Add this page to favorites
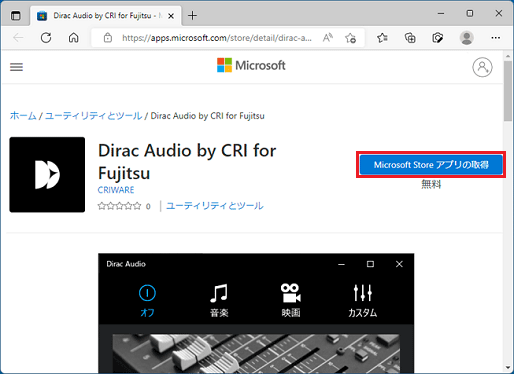 click(350, 38)
